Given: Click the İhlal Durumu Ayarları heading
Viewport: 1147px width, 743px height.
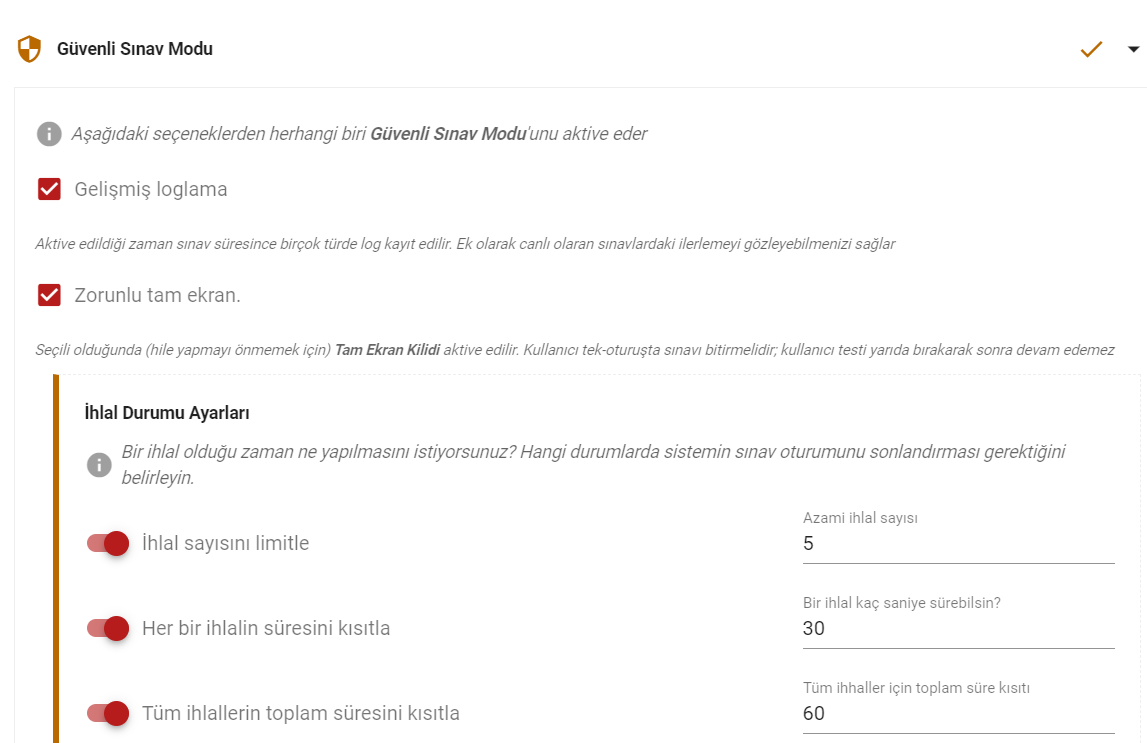Looking at the screenshot, I should click(x=167, y=412).
